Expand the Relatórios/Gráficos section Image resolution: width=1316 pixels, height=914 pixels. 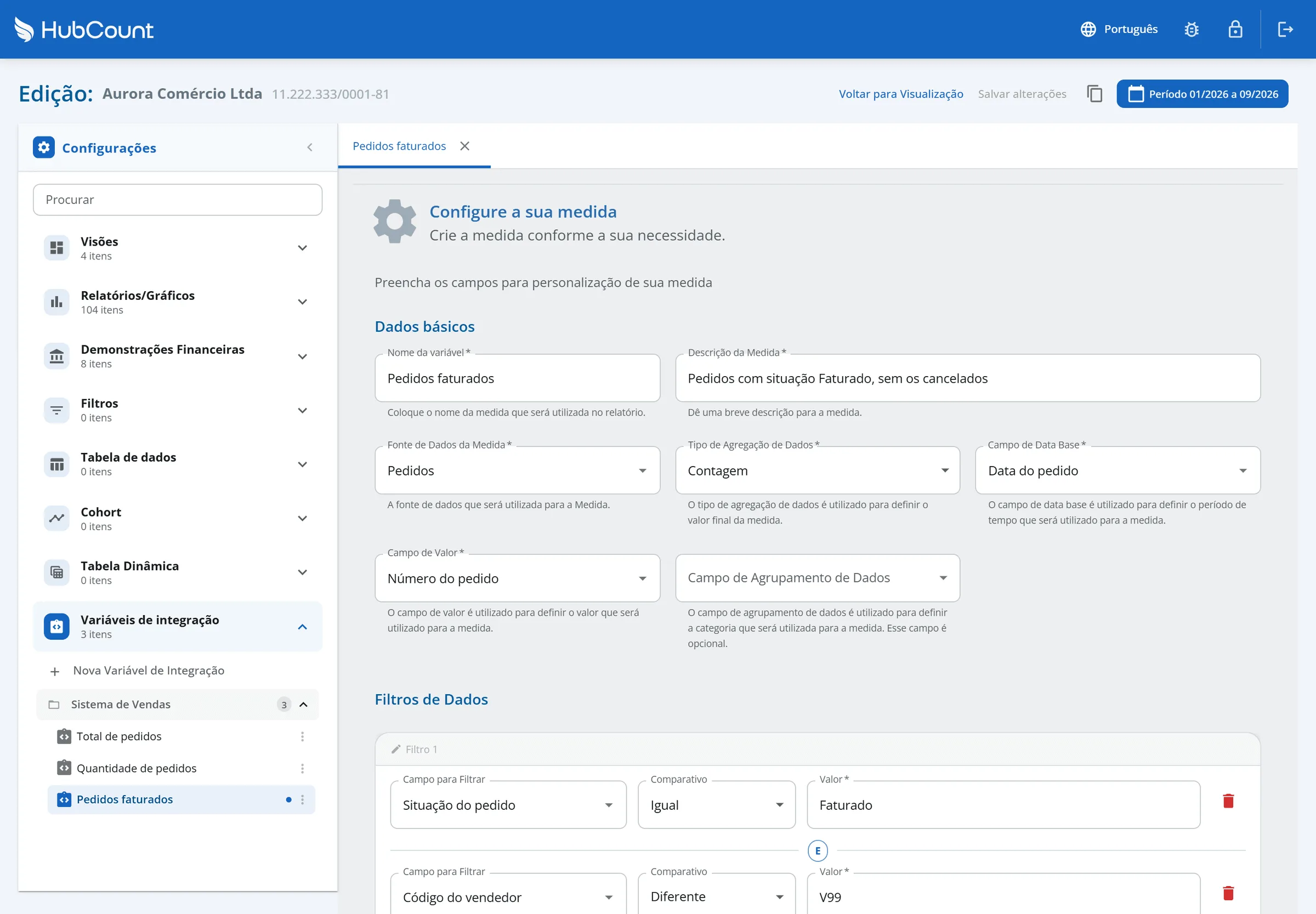pos(302,302)
